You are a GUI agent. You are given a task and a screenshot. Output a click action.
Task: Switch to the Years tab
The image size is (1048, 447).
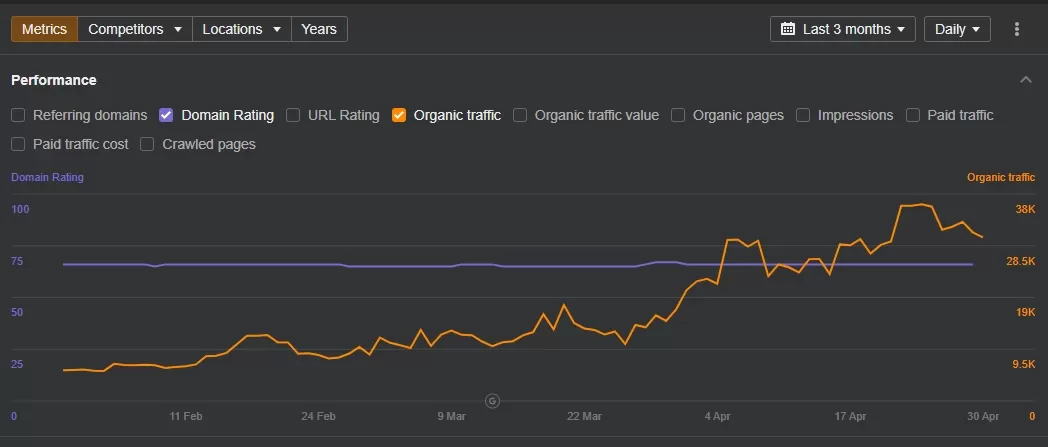pyautogui.click(x=319, y=29)
